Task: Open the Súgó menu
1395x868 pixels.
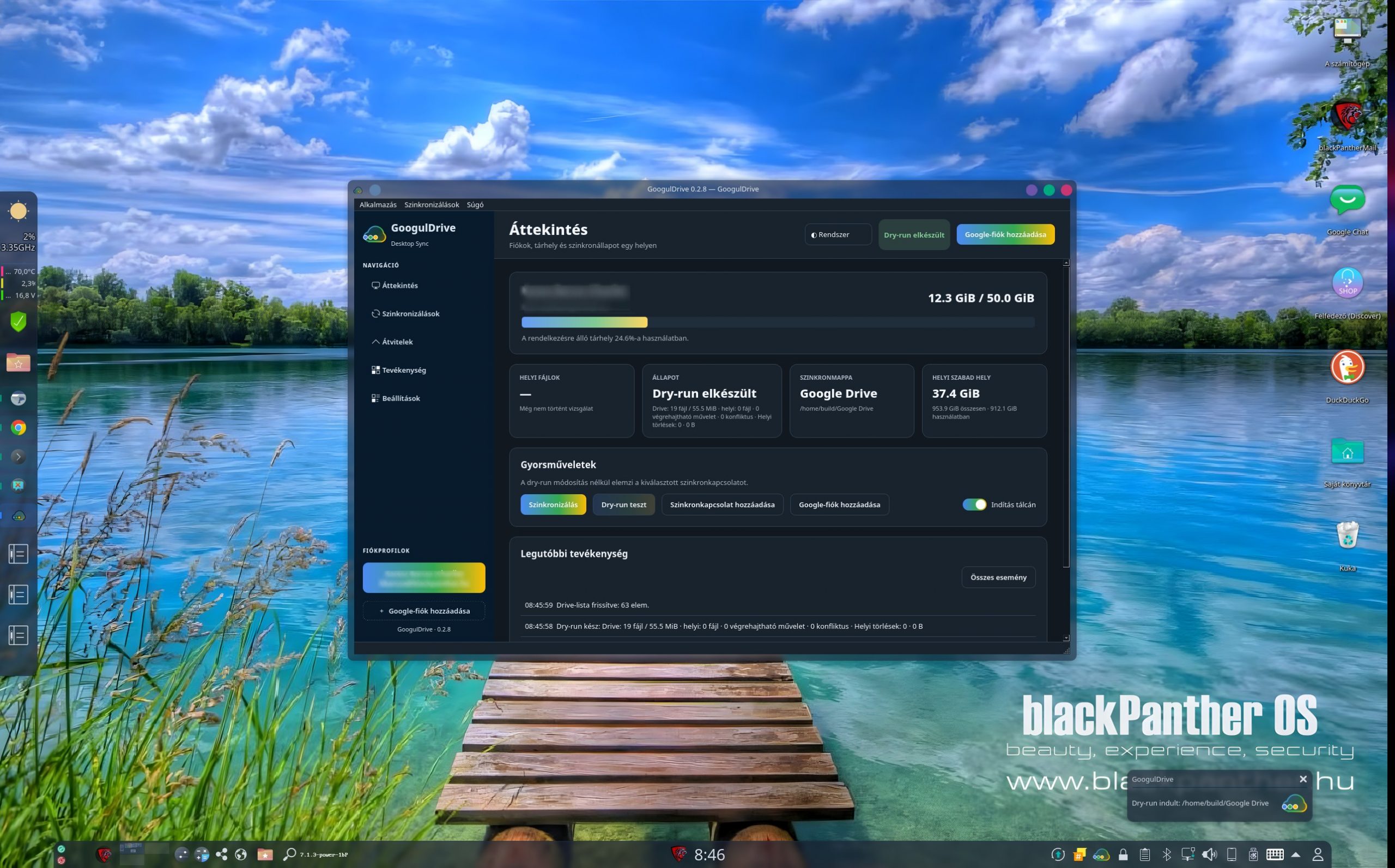Action: pyautogui.click(x=475, y=204)
